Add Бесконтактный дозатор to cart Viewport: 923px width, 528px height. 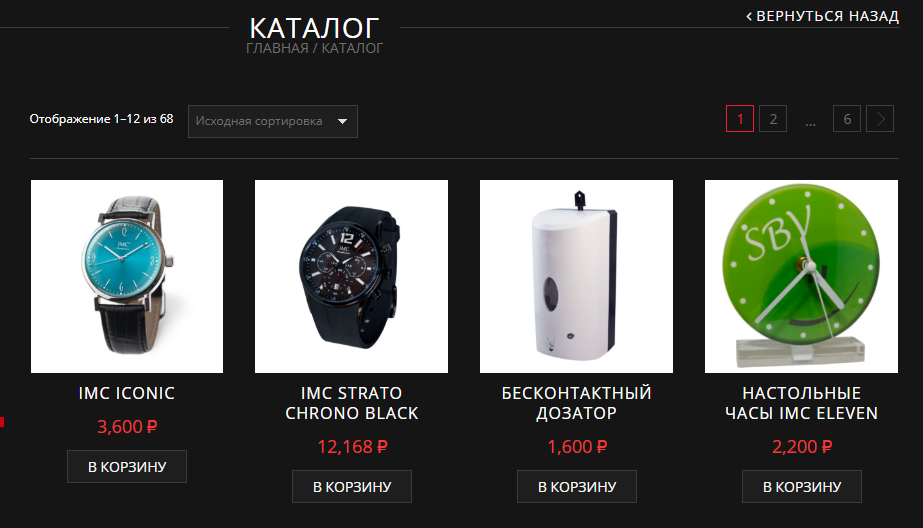click(x=576, y=487)
